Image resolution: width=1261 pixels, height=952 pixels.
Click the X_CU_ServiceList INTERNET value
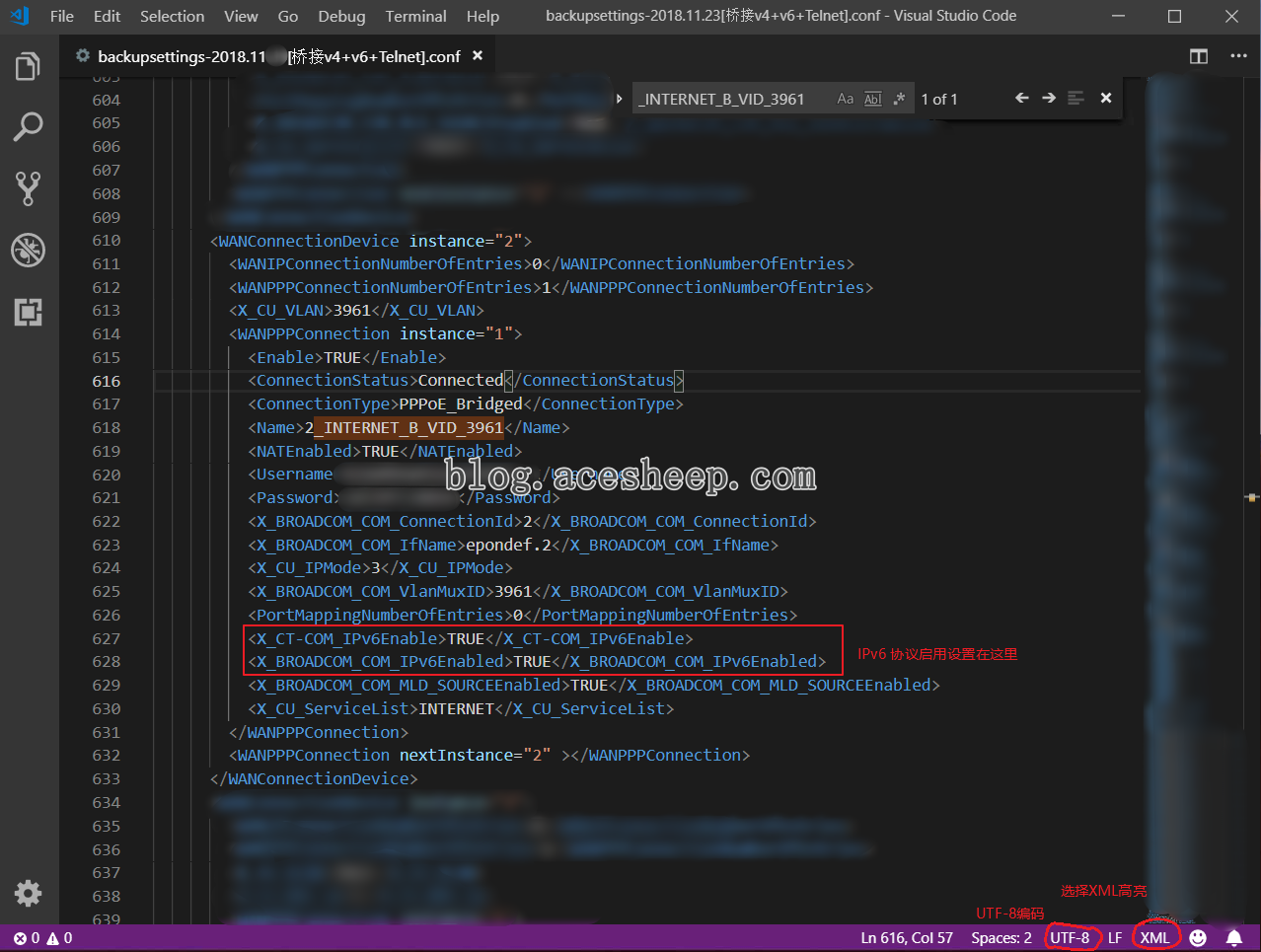[x=456, y=708]
